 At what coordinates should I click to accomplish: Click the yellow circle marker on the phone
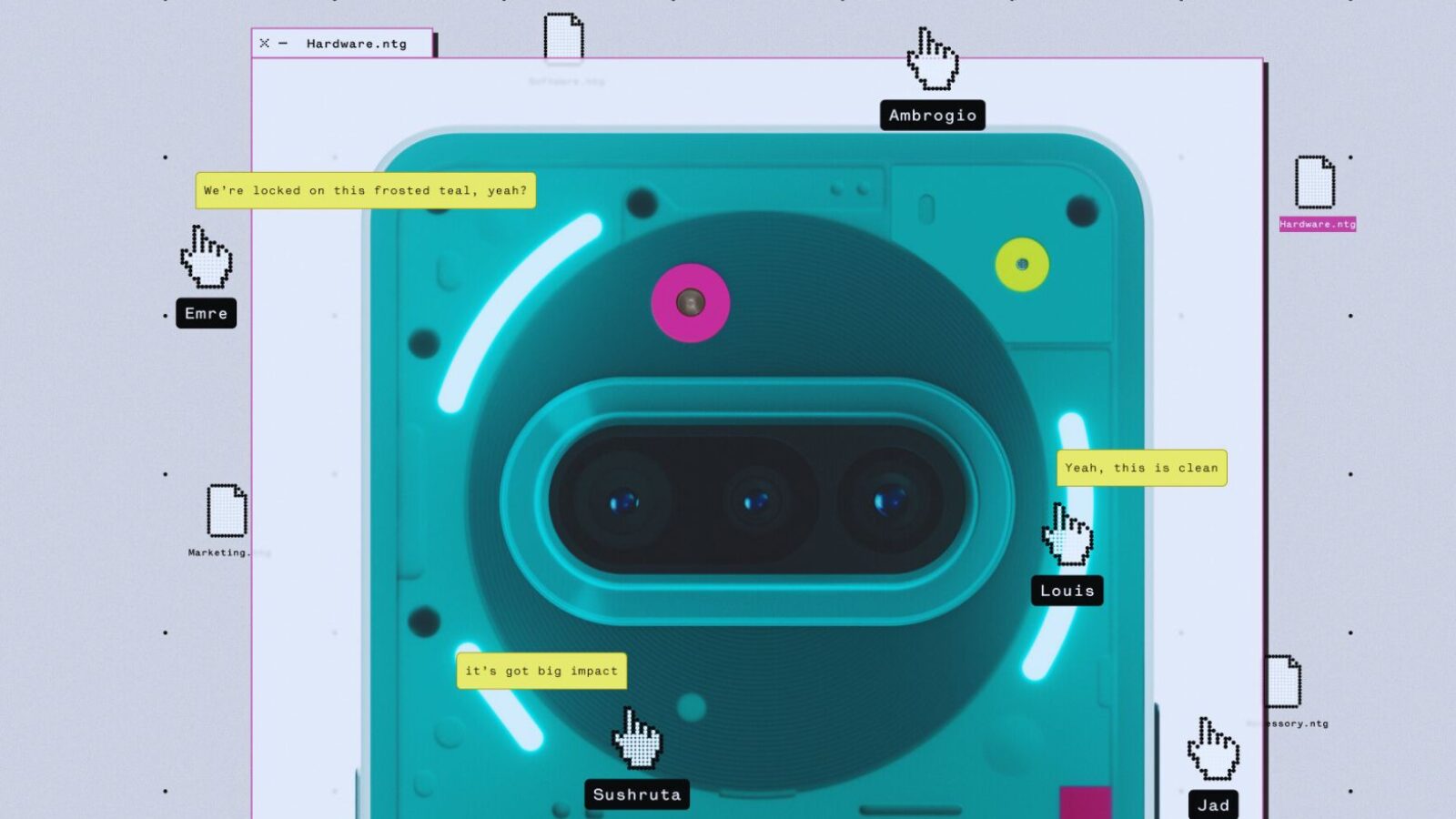tap(1022, 265)
